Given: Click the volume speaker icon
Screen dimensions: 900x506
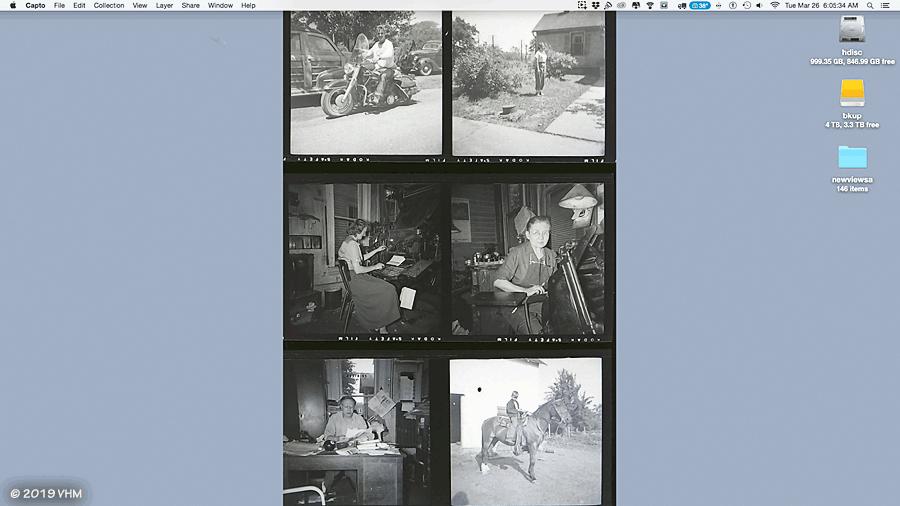Looking at the screenshot, I should tap(760, 5).
